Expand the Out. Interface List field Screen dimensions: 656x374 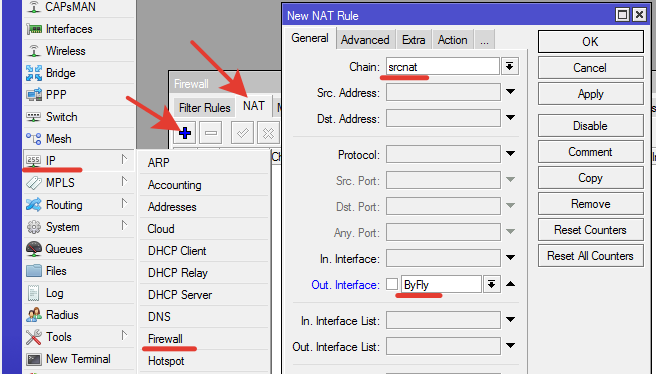[x=510, y=345]
